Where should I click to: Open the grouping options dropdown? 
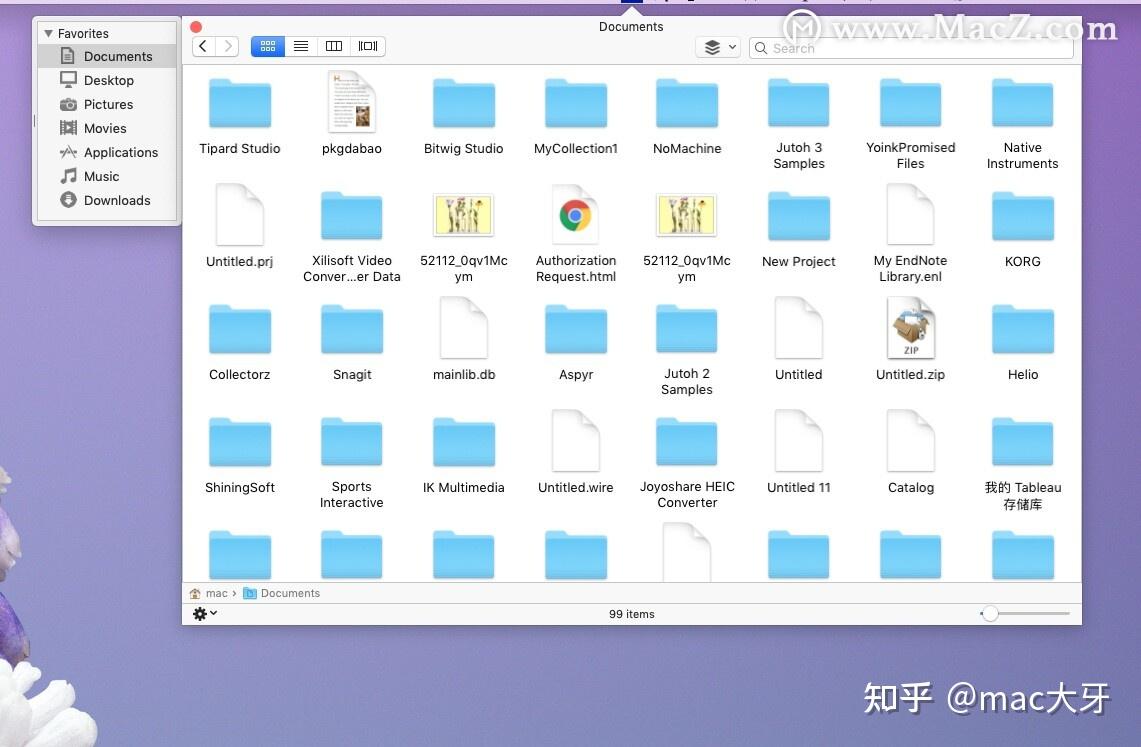[717, 46]
